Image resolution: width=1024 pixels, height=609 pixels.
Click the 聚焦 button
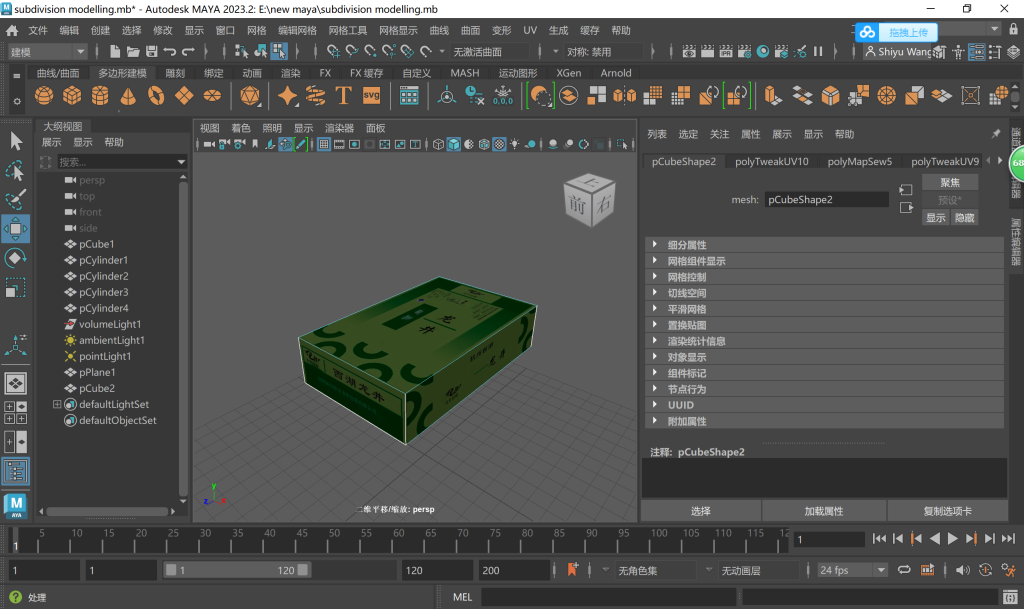coord(950,182)
